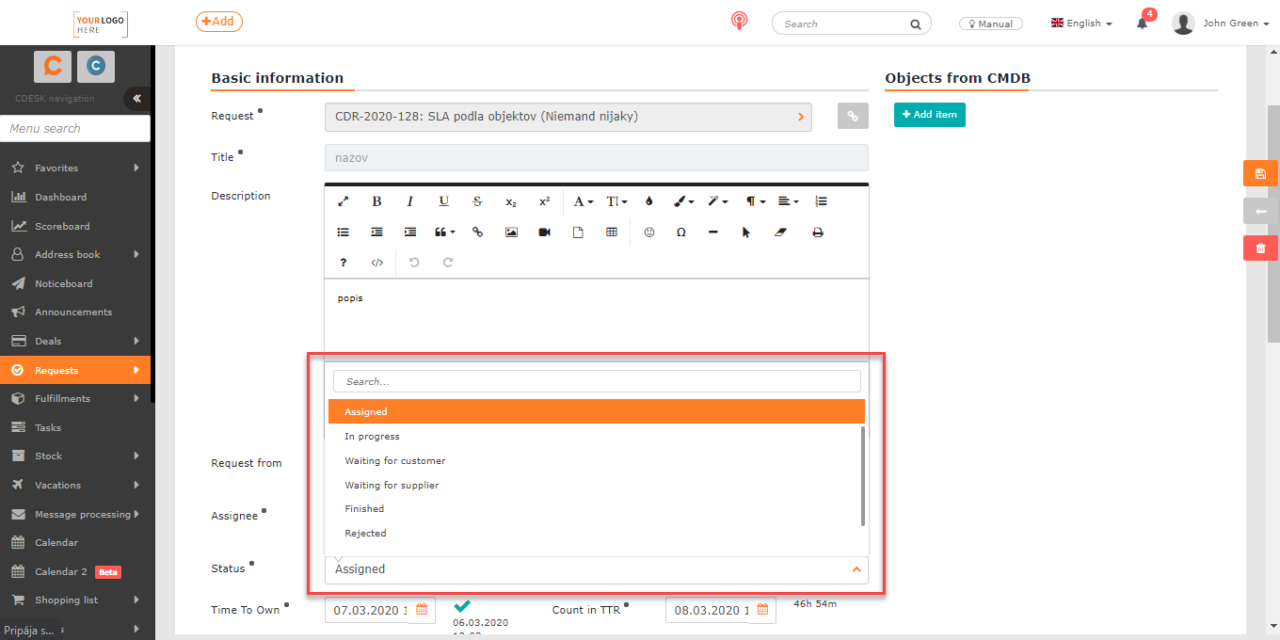The width and height of the screenshot is (1280, 640).
Task: Toggle fullscreen in the description editor
Action: pos(343,201)
